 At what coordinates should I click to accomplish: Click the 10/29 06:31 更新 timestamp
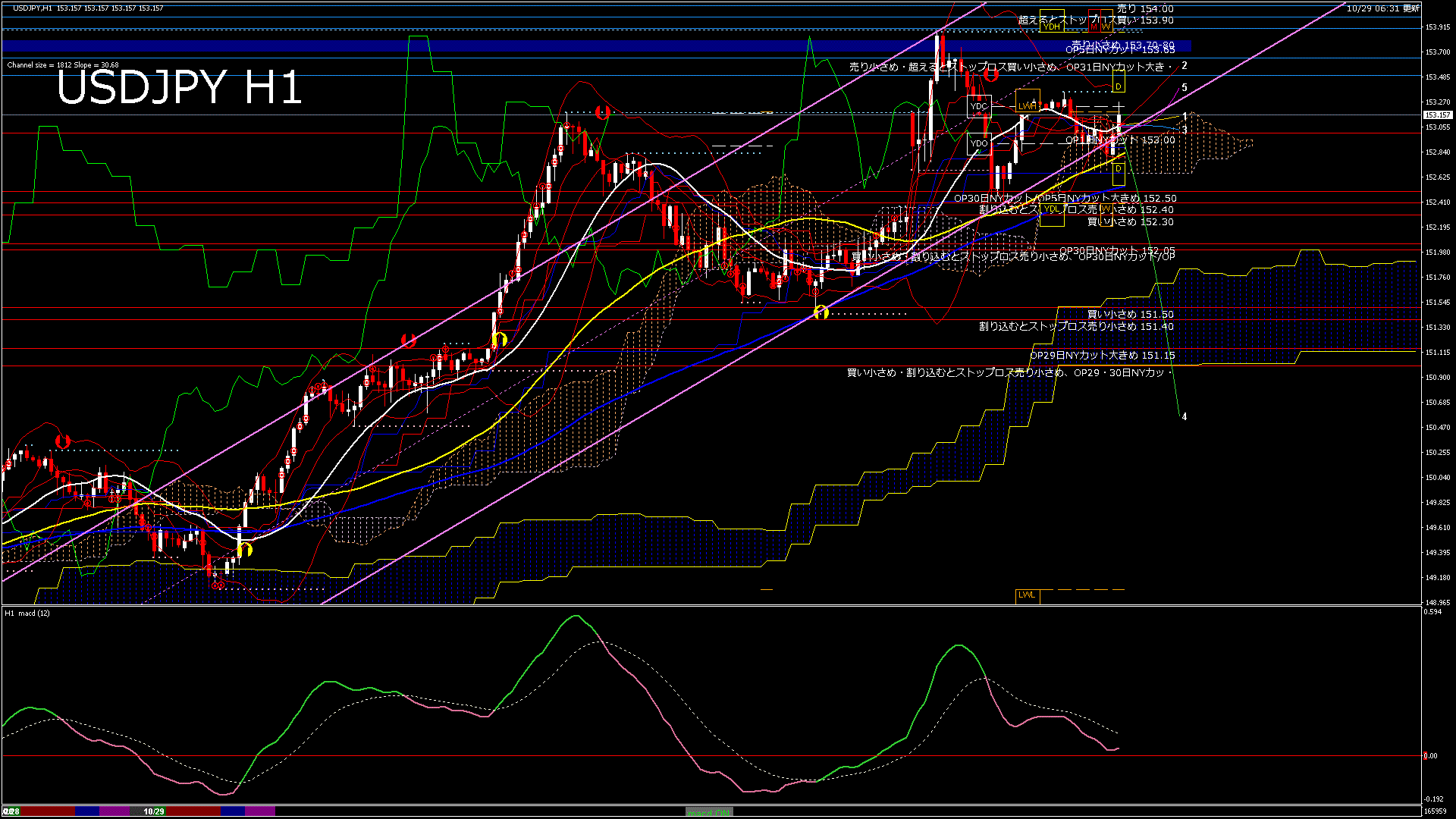(1382, 8)
